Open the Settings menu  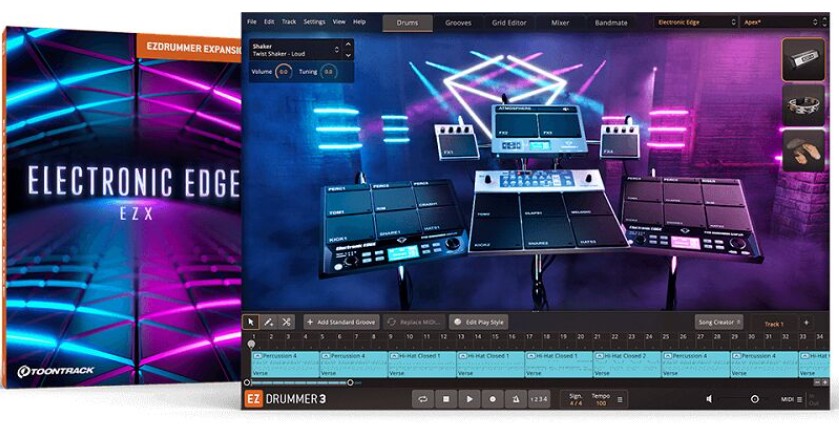click(314, 22)
